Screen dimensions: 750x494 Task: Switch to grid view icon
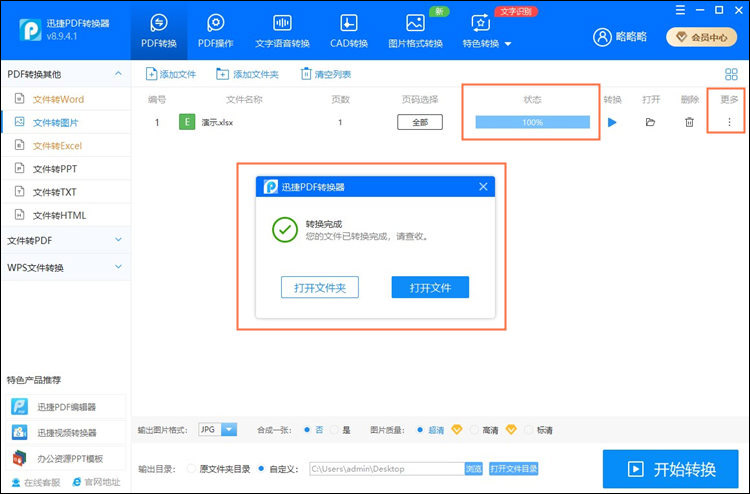[731, 74]
